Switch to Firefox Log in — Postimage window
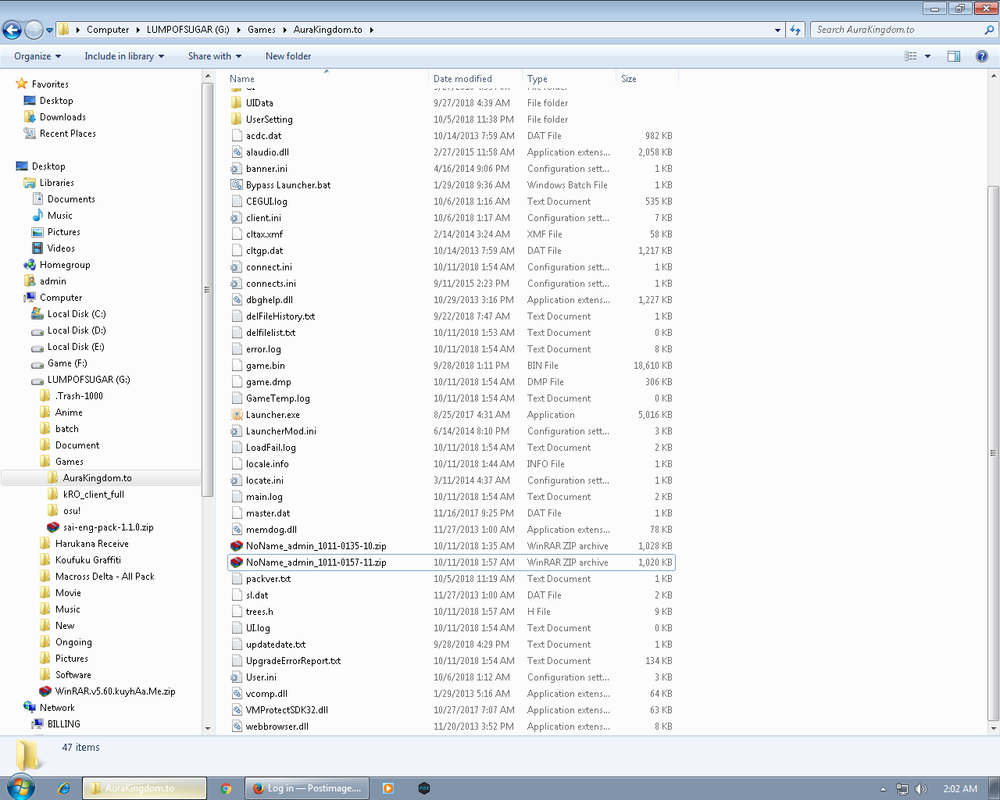Image resolution: width=1000 pixels, height=800 pixels. [x=307, y=789]
